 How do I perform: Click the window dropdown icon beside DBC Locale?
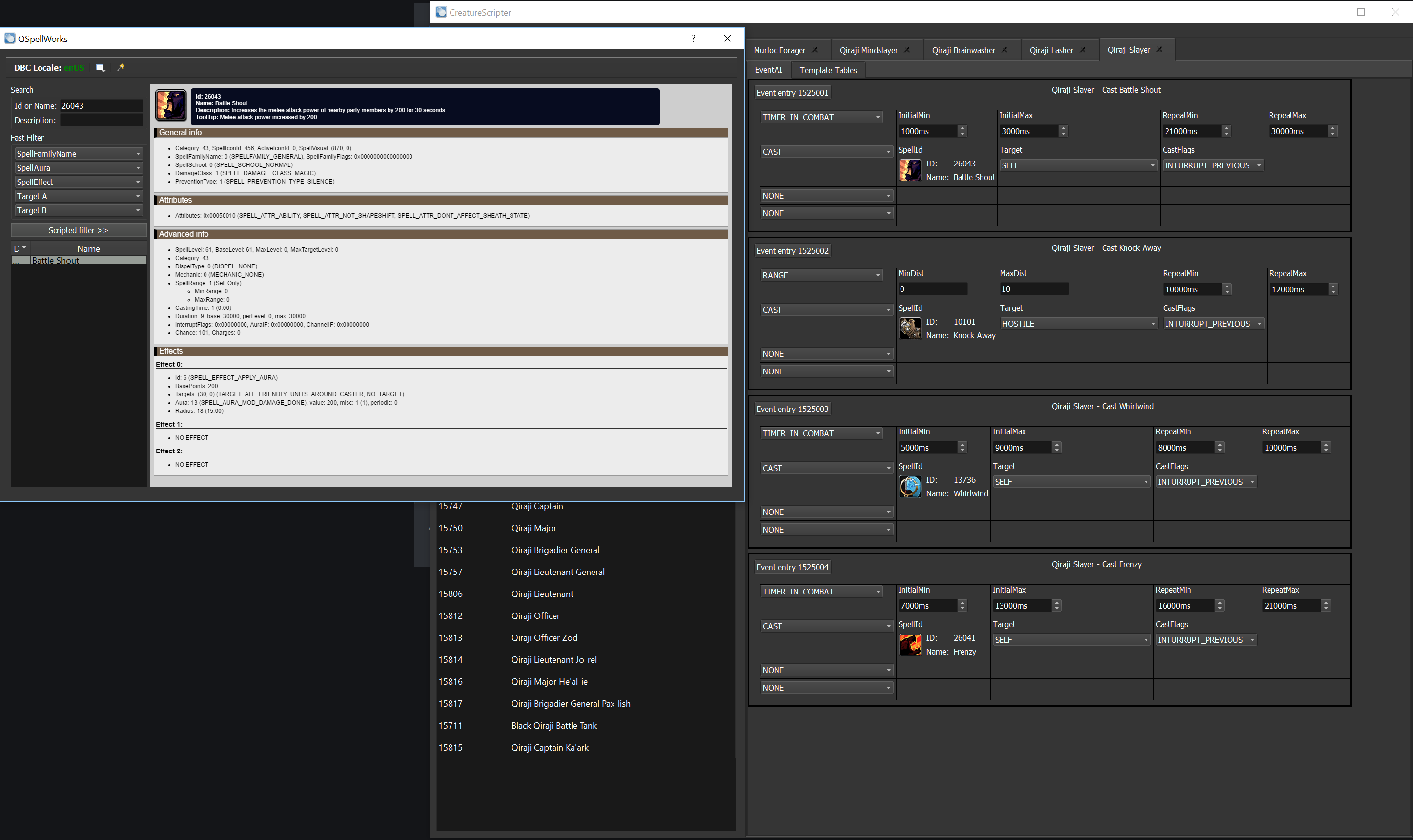tap(101, 68)
